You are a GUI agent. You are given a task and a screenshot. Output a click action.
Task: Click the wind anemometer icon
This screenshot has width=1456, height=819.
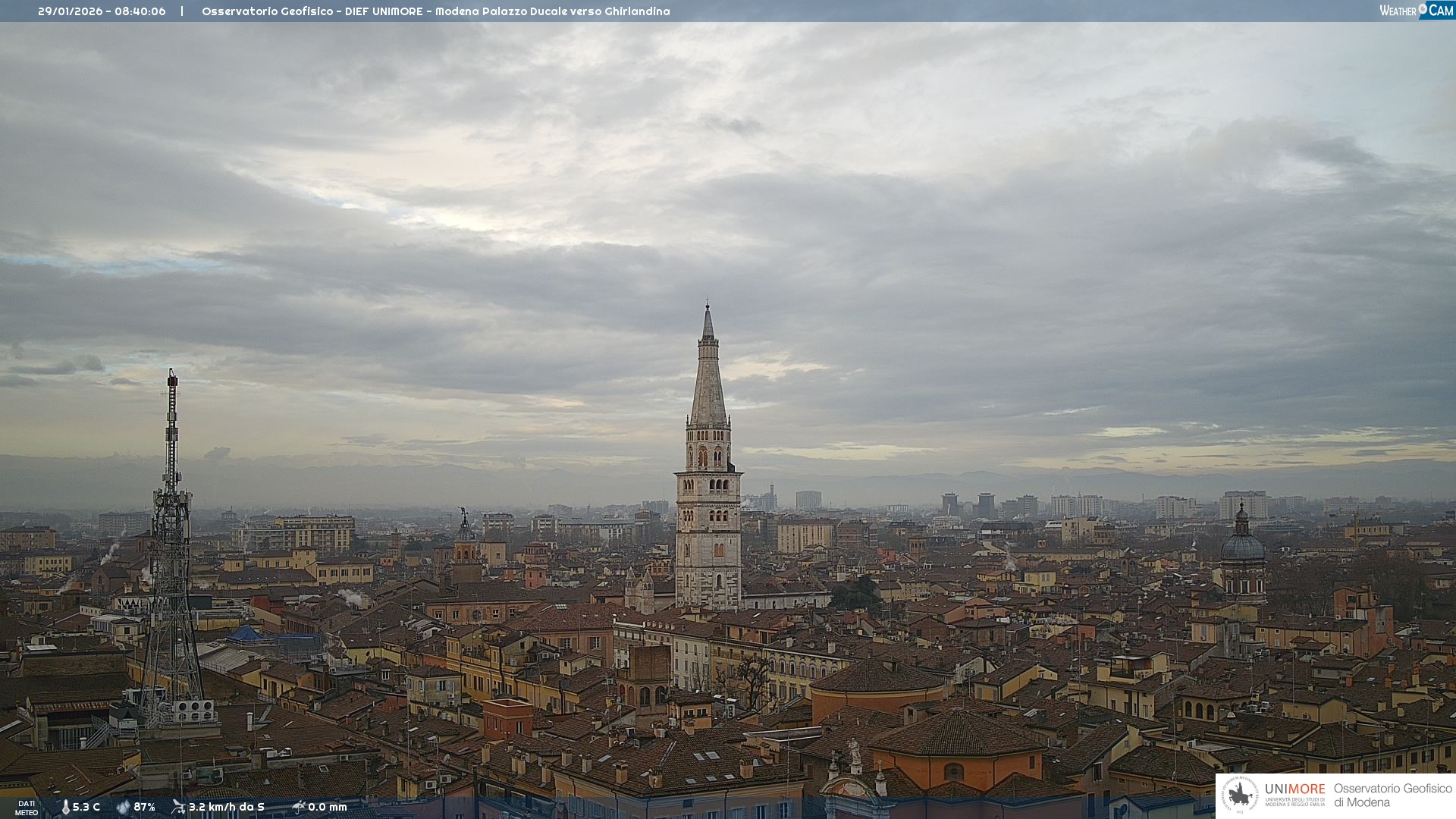pos(178,807)
